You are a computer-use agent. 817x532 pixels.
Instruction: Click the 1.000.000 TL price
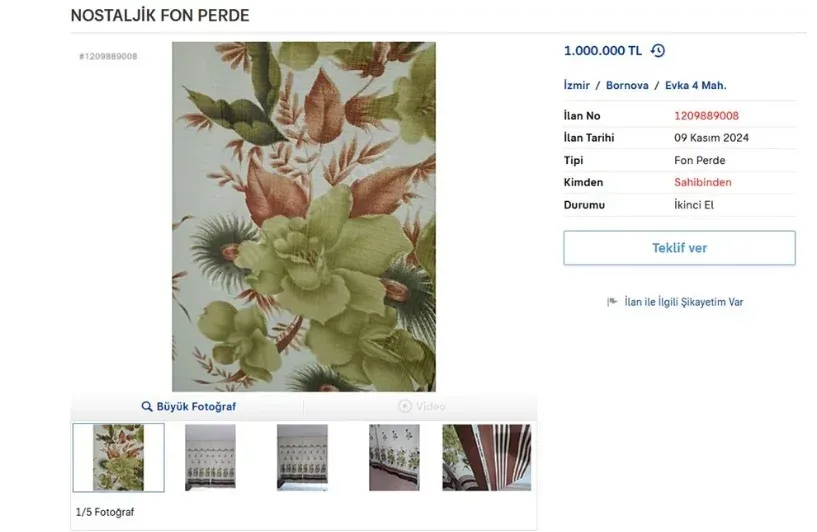click(602, 51)
